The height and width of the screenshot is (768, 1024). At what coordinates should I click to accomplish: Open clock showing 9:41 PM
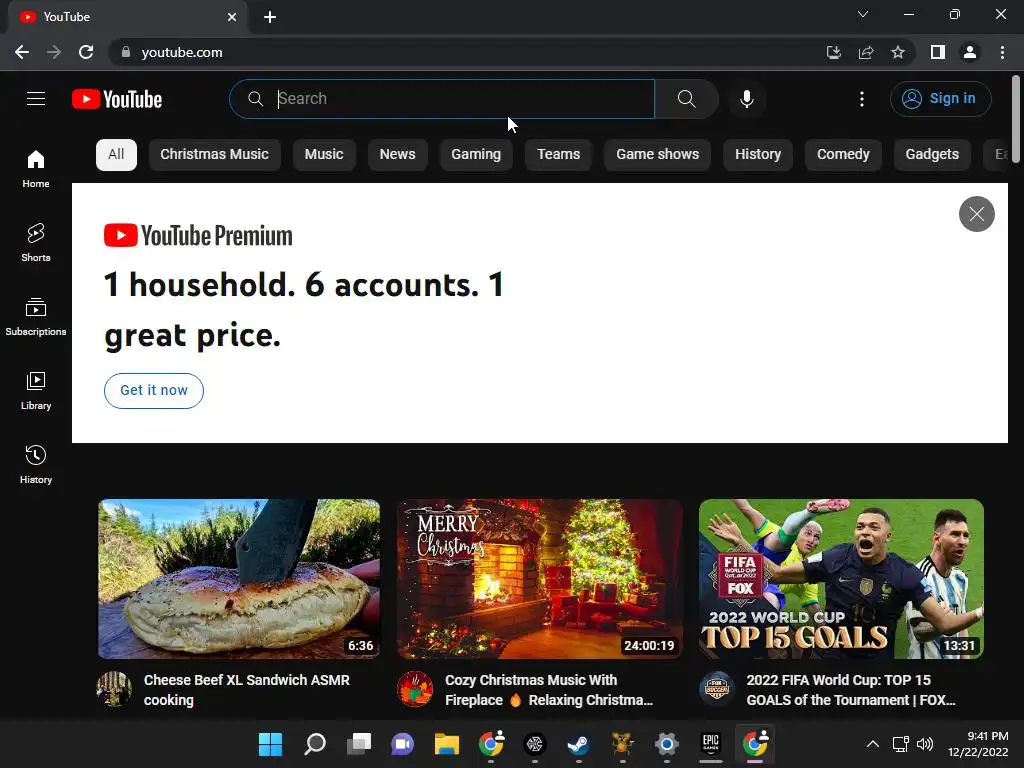tap(978, 744)
